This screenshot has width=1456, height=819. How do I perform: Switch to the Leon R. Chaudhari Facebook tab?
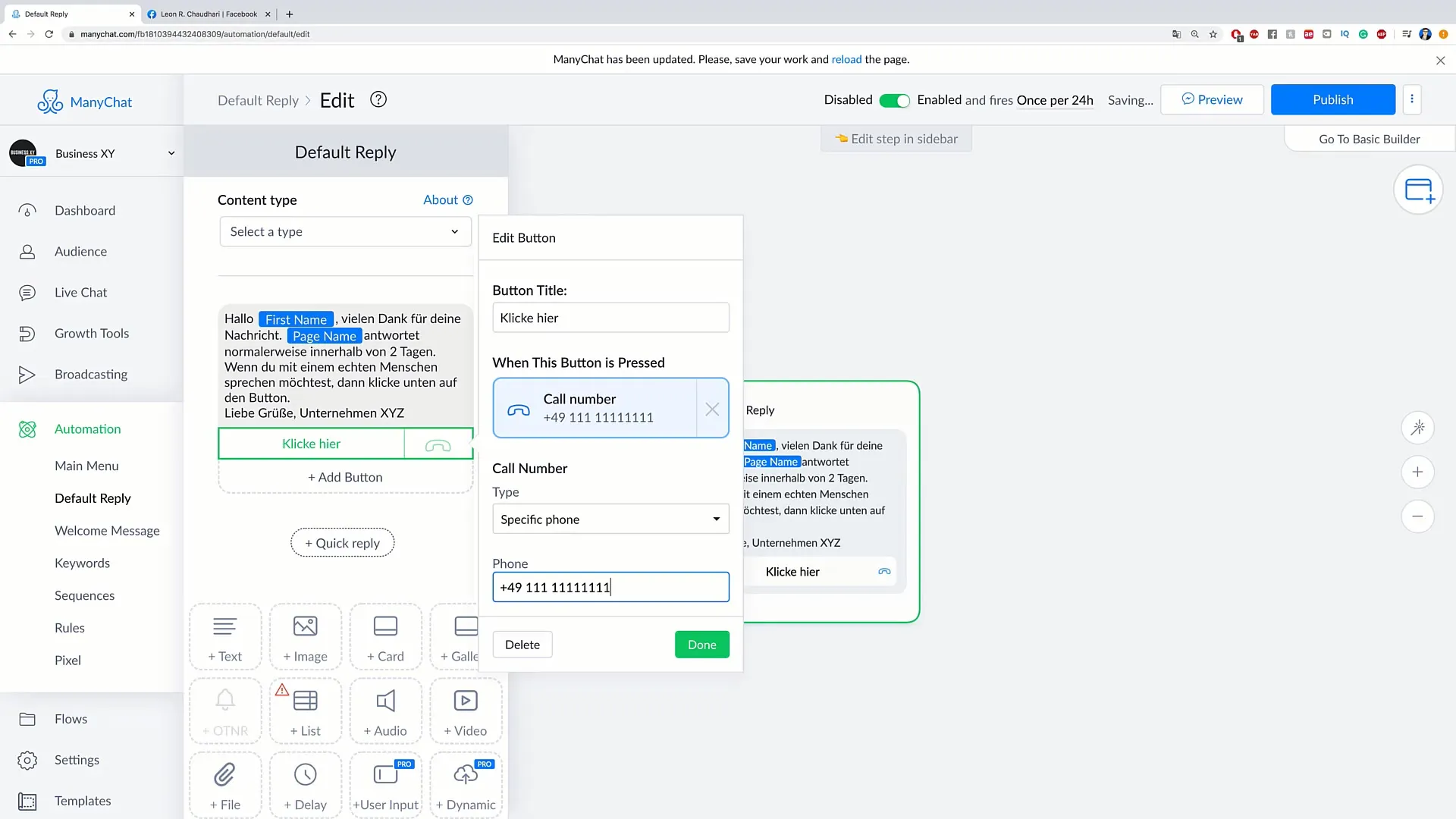[x=208, y=14]
